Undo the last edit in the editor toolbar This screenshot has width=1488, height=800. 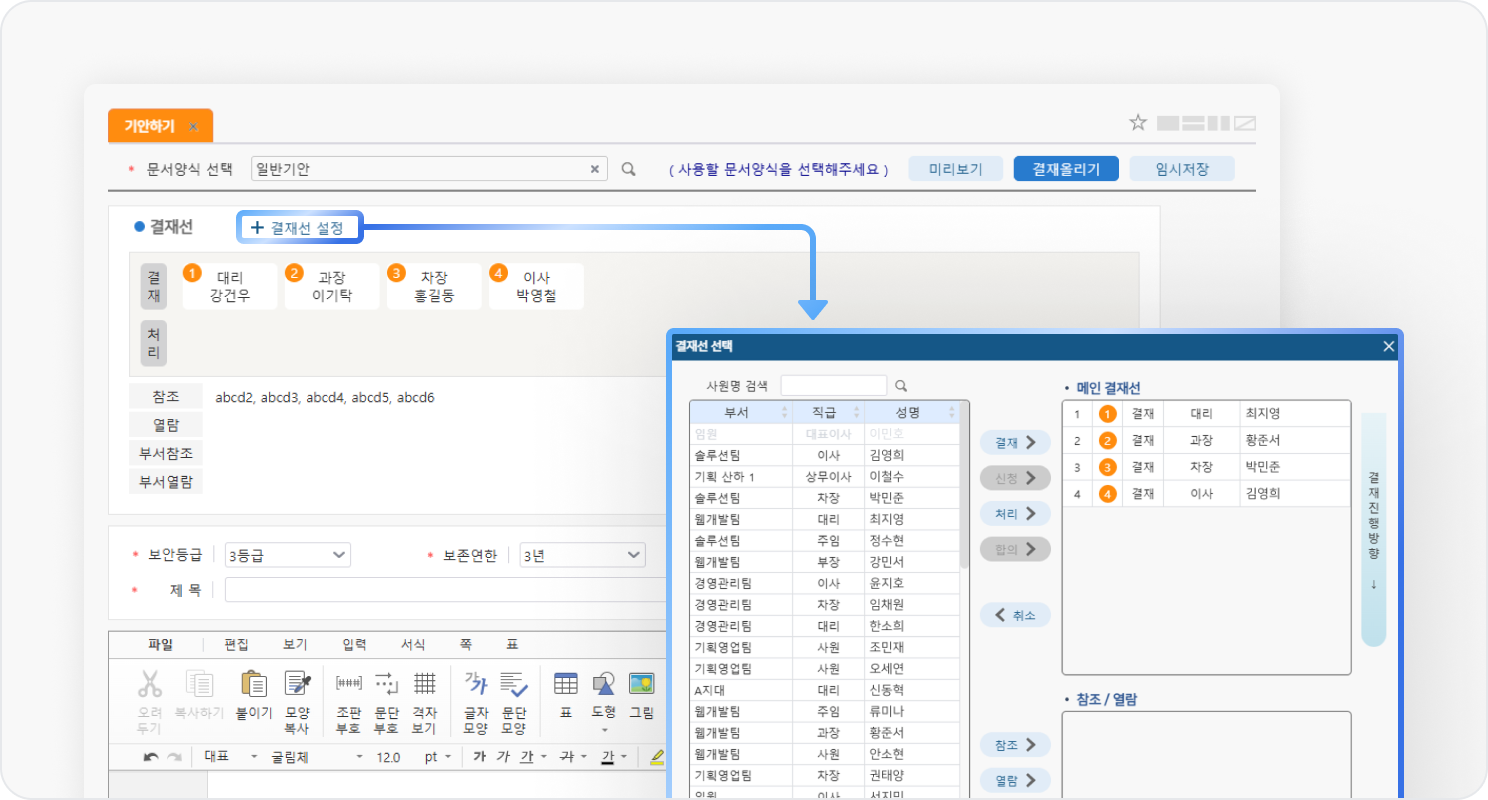click(150, 757)
